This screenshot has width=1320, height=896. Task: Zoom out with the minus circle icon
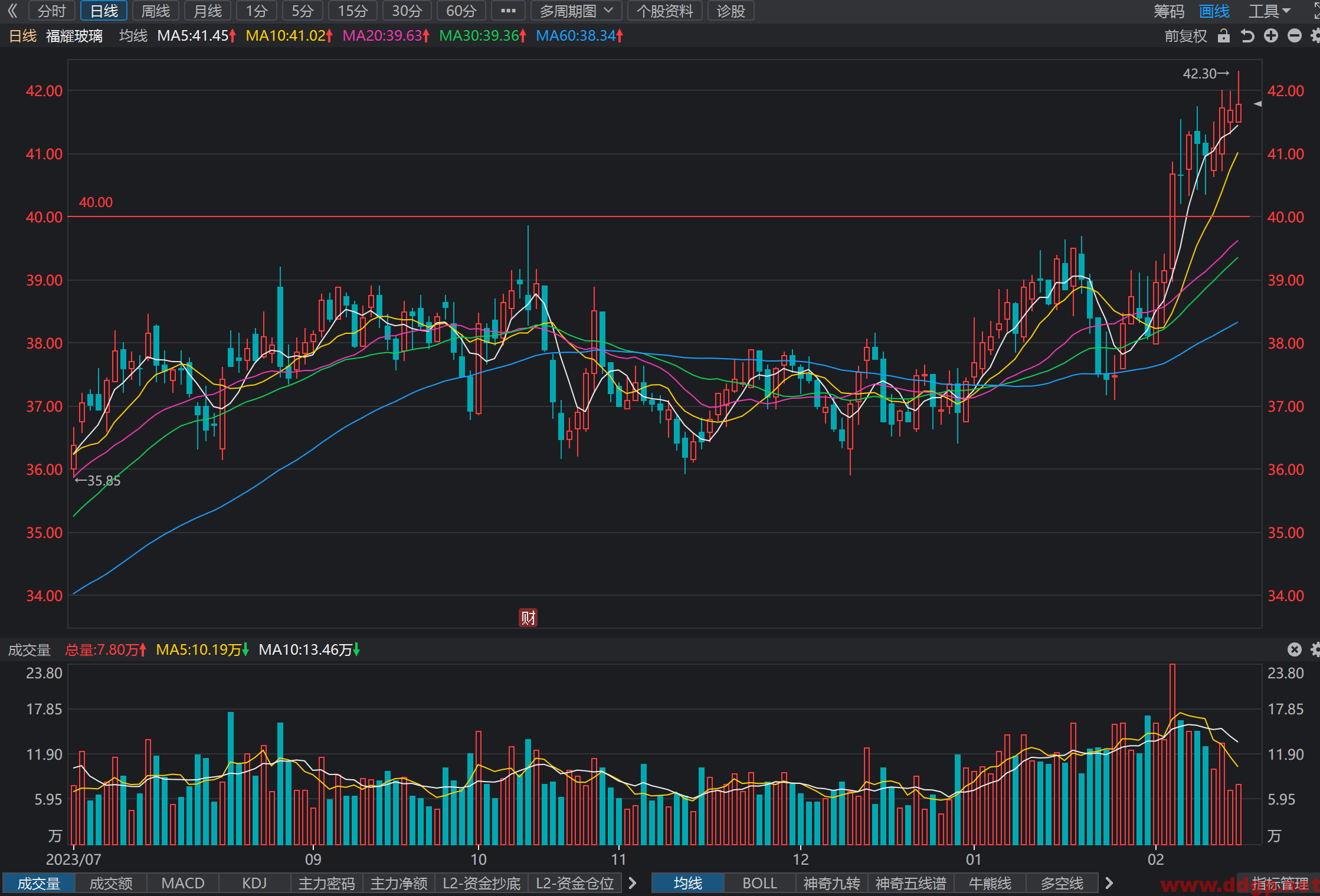coord(1294,36)
